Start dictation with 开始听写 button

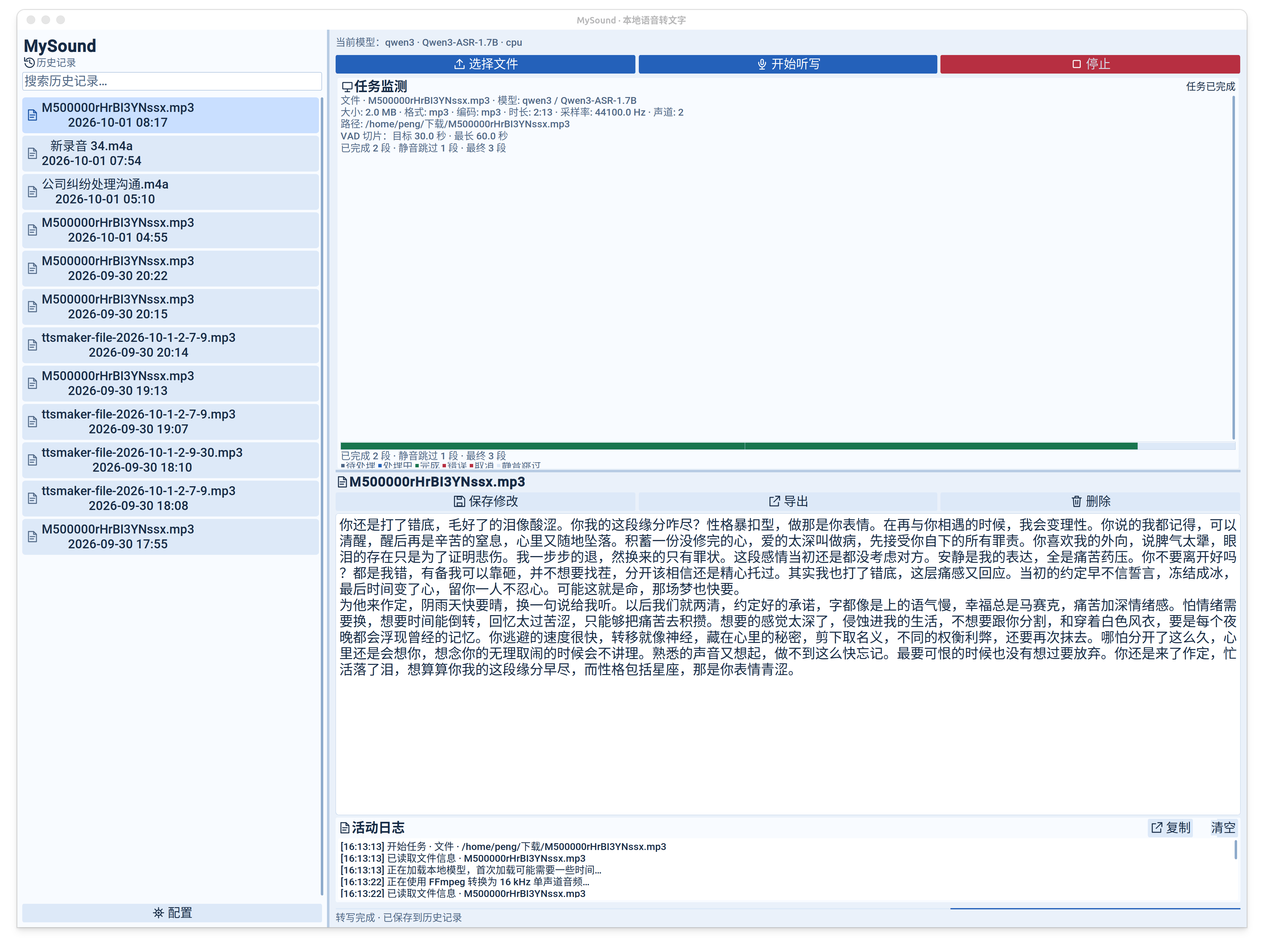(787, 64)
